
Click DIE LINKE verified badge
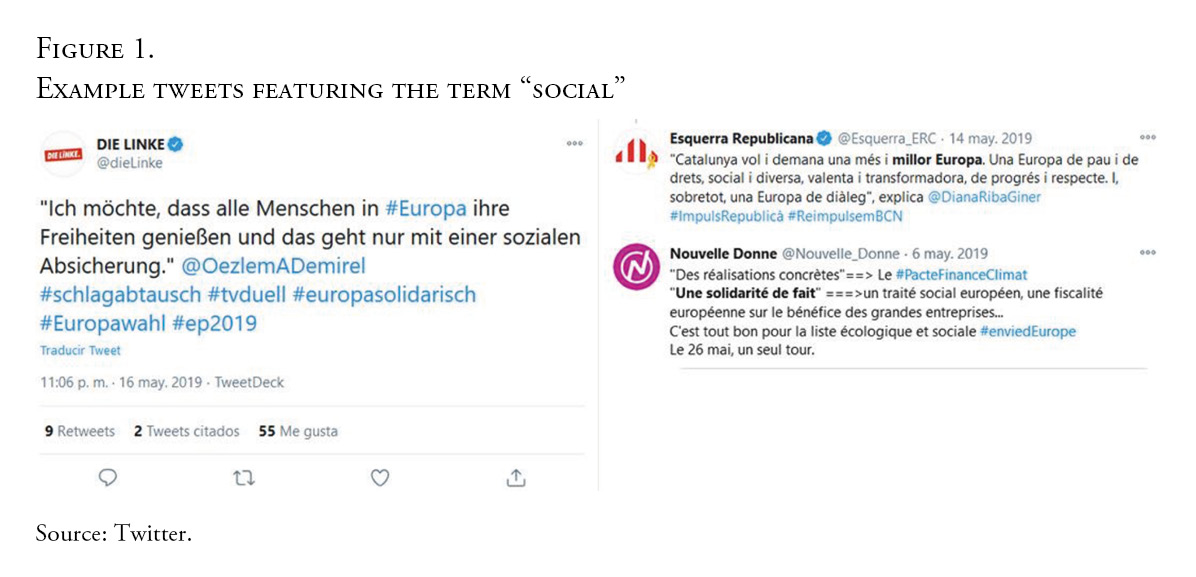176,143
